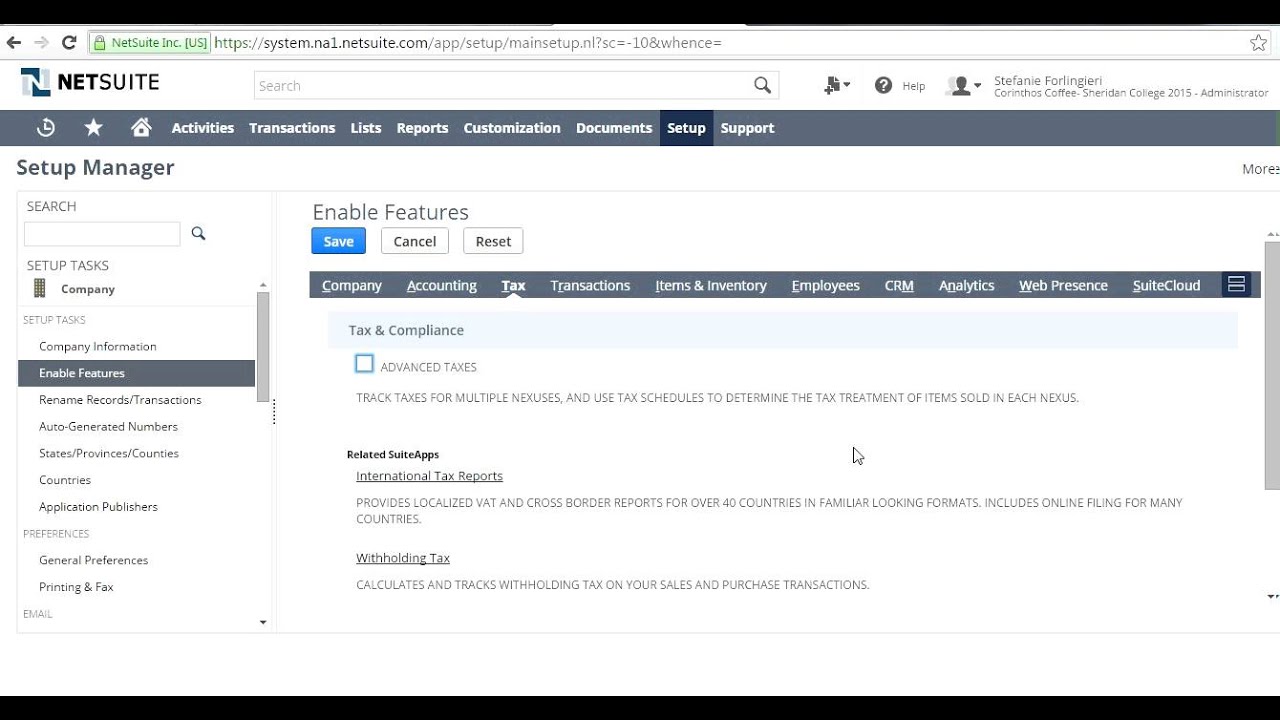Click the green lock NetSuite Inc. security badge
The image size is (1280, 720).
[x=149, y=43]
